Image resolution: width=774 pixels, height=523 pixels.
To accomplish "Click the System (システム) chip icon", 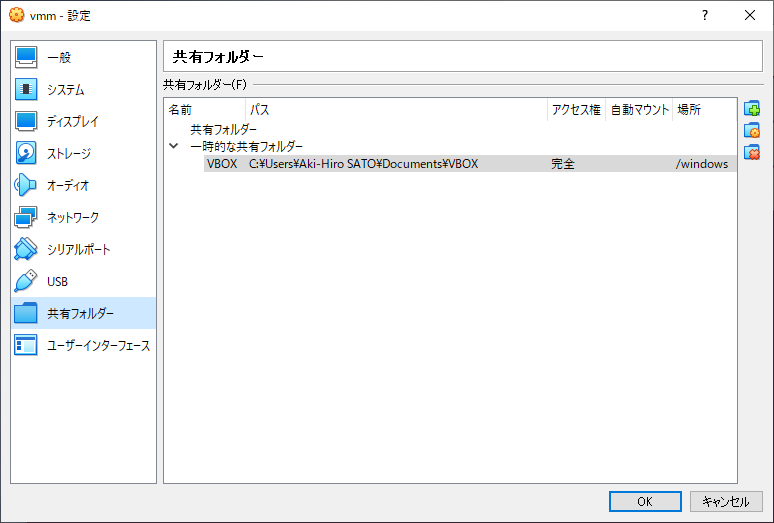I will (26, 89).
